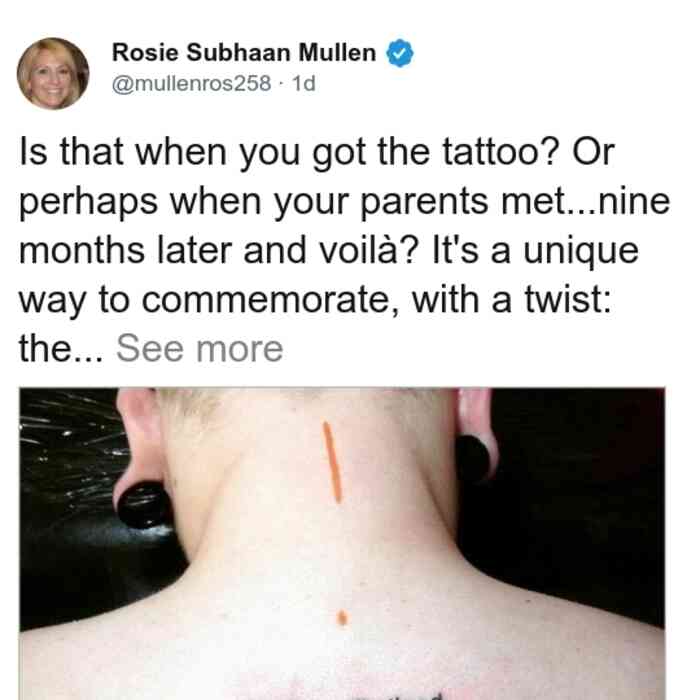Image resolution: width=700 pixels, height=700 pixels.
Task: Open the attached neck photo
Action: point(342,544)
